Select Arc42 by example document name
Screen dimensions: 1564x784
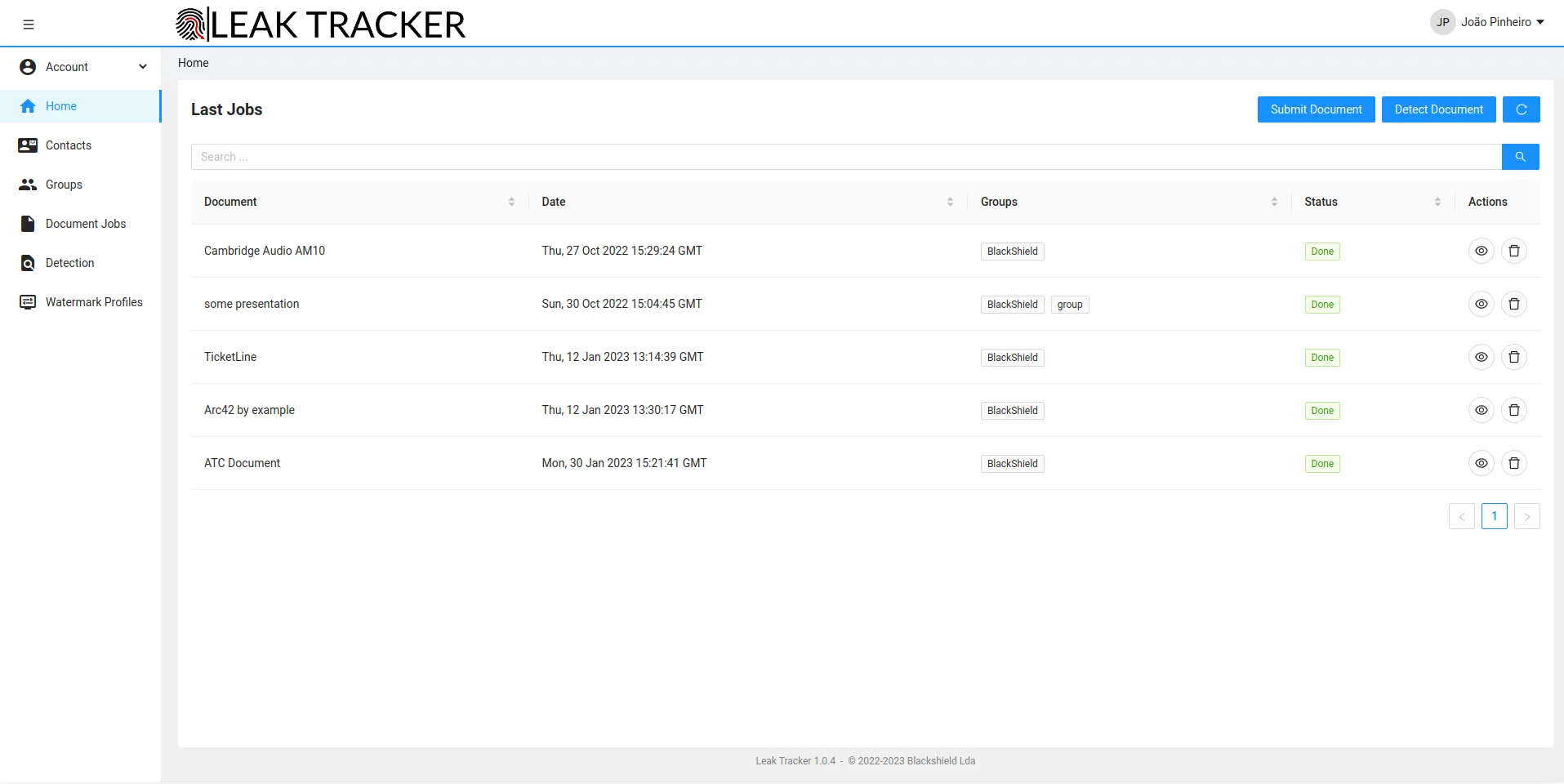point(249,410)
